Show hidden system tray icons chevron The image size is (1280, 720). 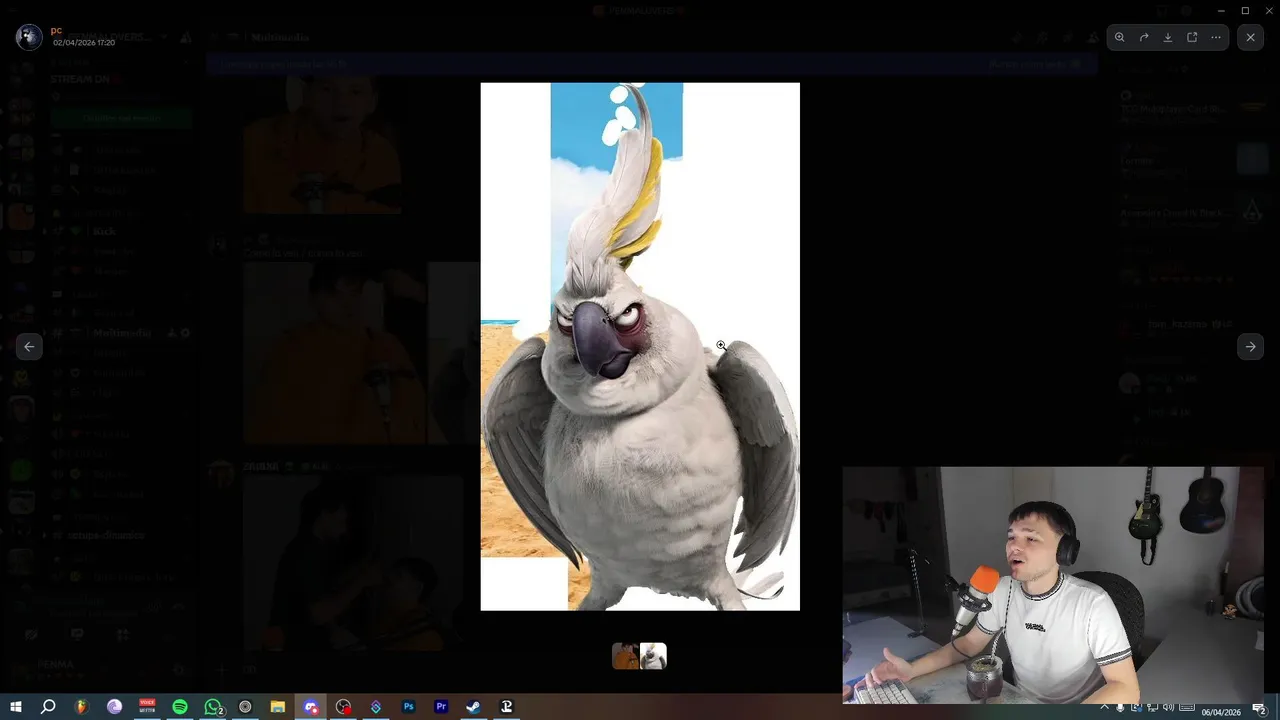(1105, 708)
